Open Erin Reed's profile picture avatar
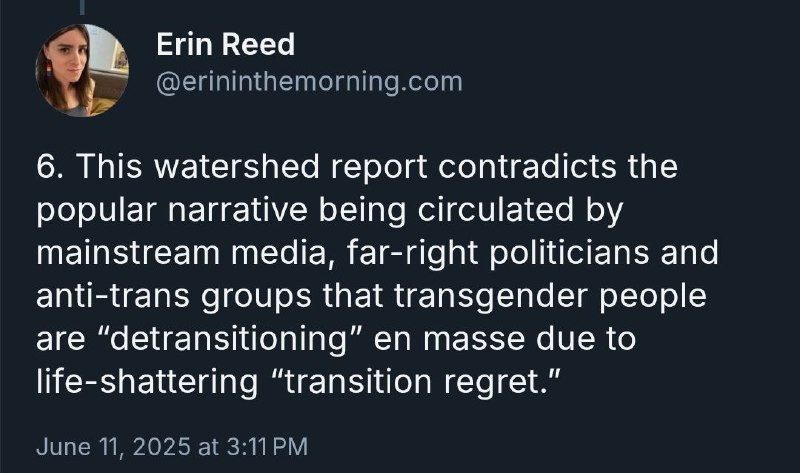Screen dimensions: 800x473 (82, 70)
